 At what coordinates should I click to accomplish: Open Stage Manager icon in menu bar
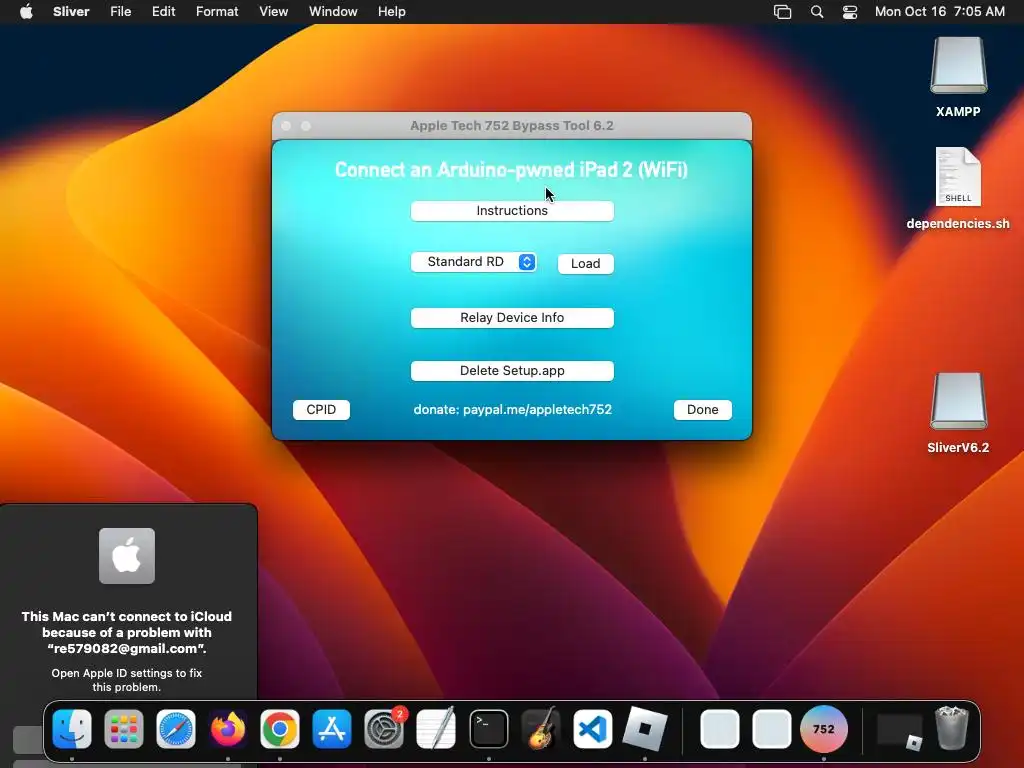pos(782,12)
